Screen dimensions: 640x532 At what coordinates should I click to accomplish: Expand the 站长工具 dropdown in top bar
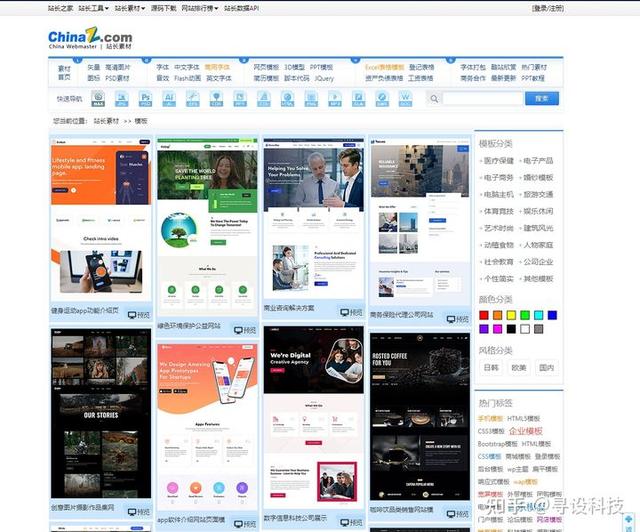click(93, 8)
